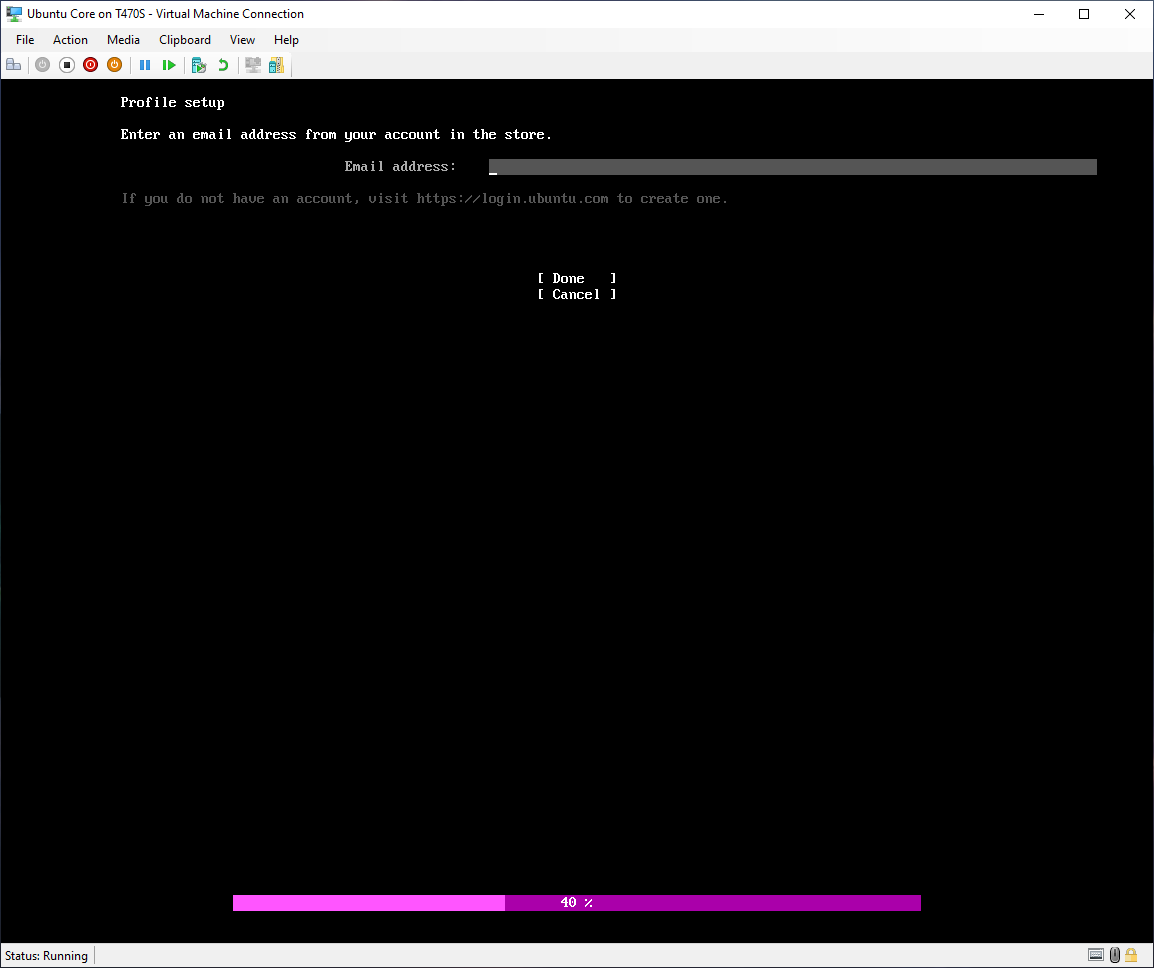1154x968 pixels.
Task: Shut down the VM with the red power icon
Action: [91, 65]
